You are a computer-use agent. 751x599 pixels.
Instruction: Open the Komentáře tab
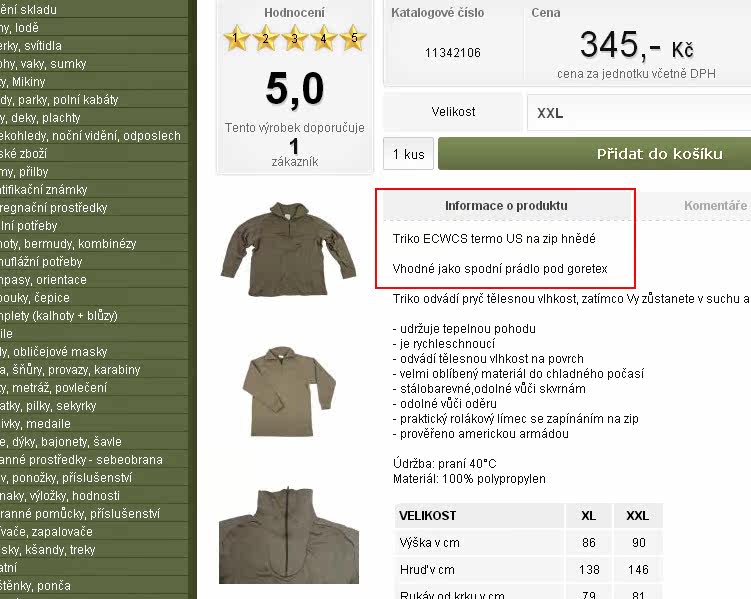(715, 206)
